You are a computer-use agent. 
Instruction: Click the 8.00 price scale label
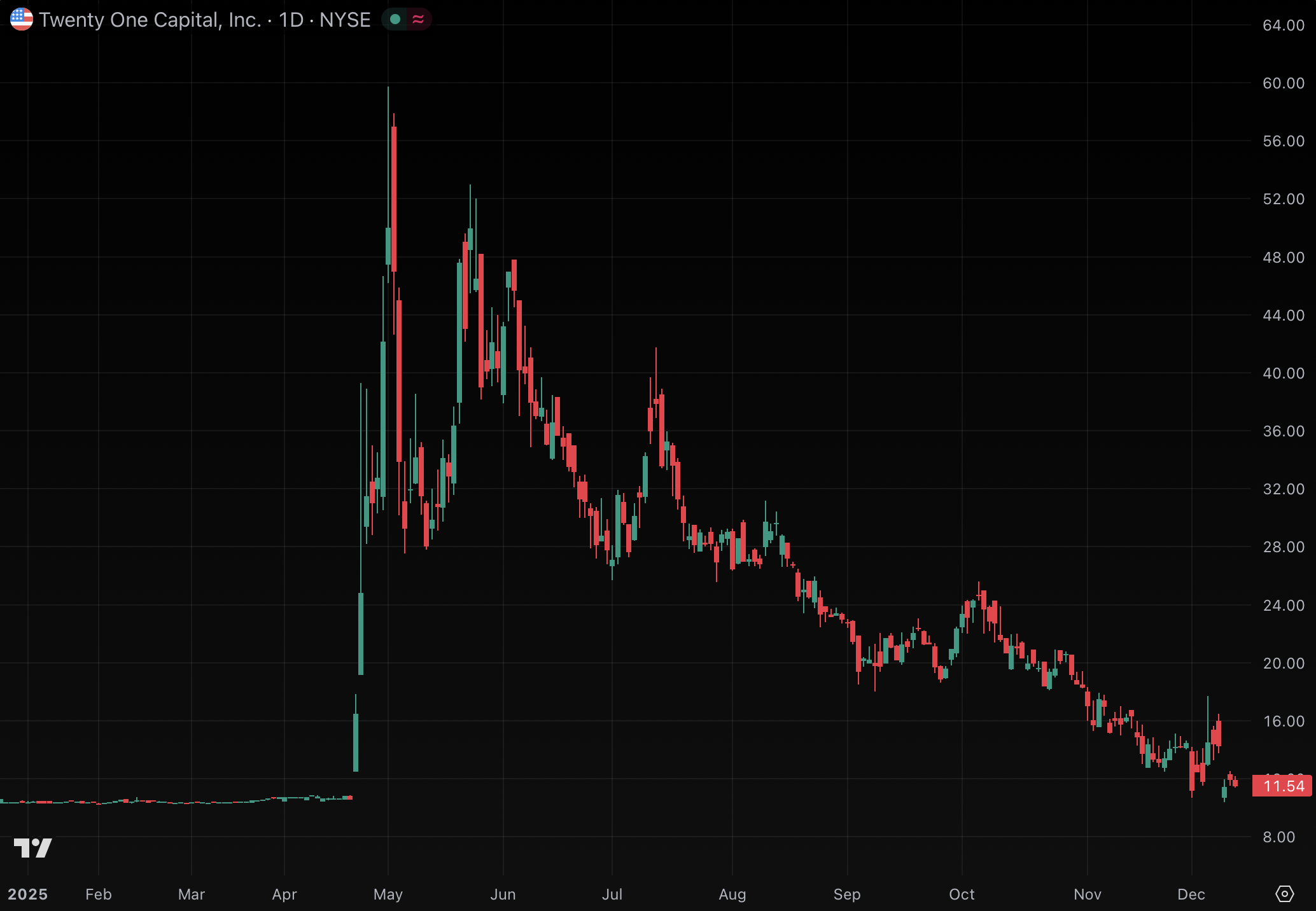point(1283,837)
